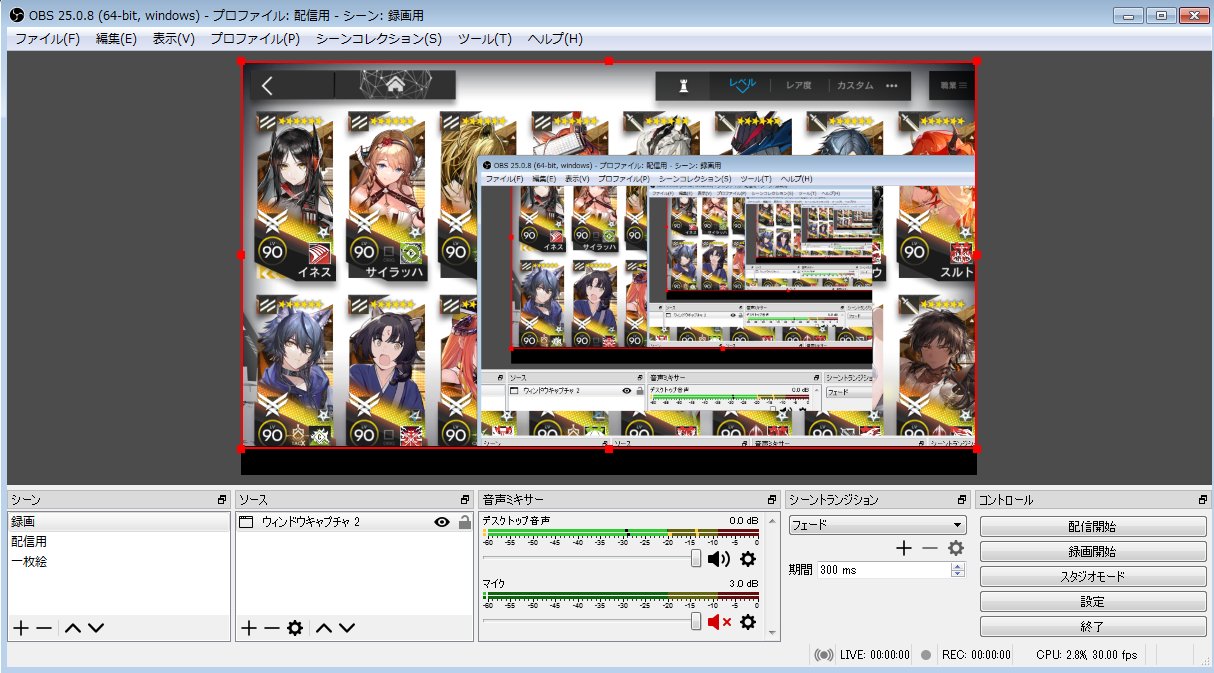Click the CPU: 2.8%, 30.00 fps status text

pos(1086,655)
